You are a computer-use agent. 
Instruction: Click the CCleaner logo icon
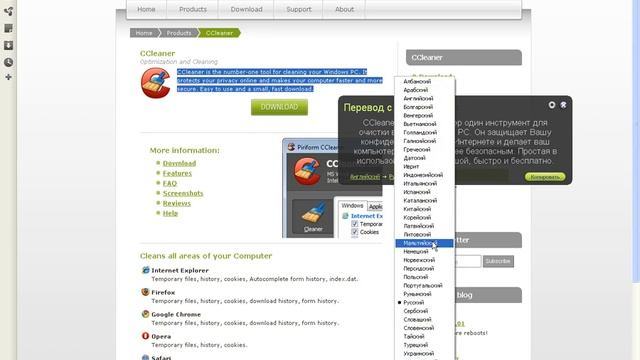pyautogui.click(x=156, y=83)
